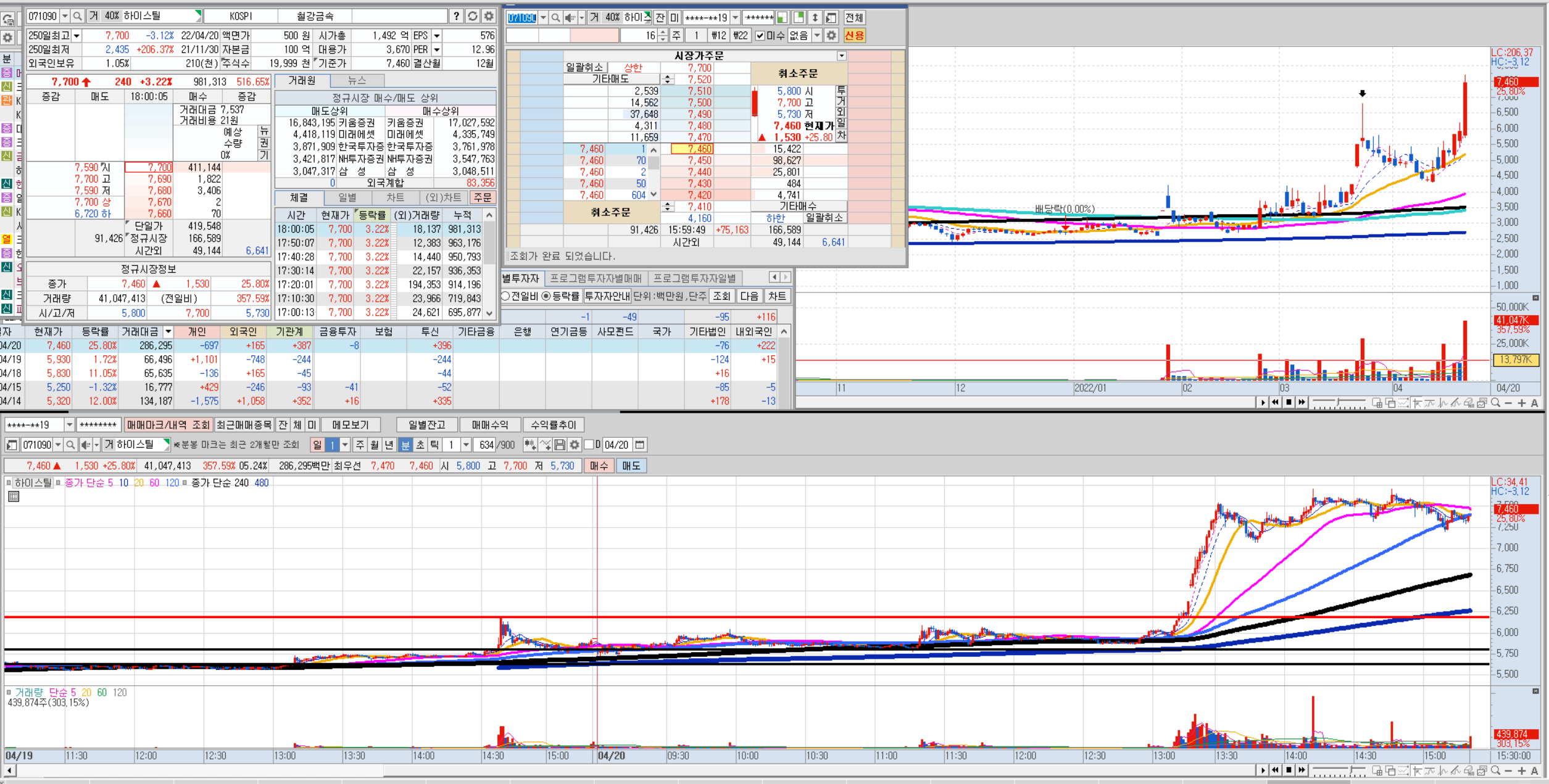
Task: Click the pink 매수 button above minute chart
Action: (x=599, y=466)
